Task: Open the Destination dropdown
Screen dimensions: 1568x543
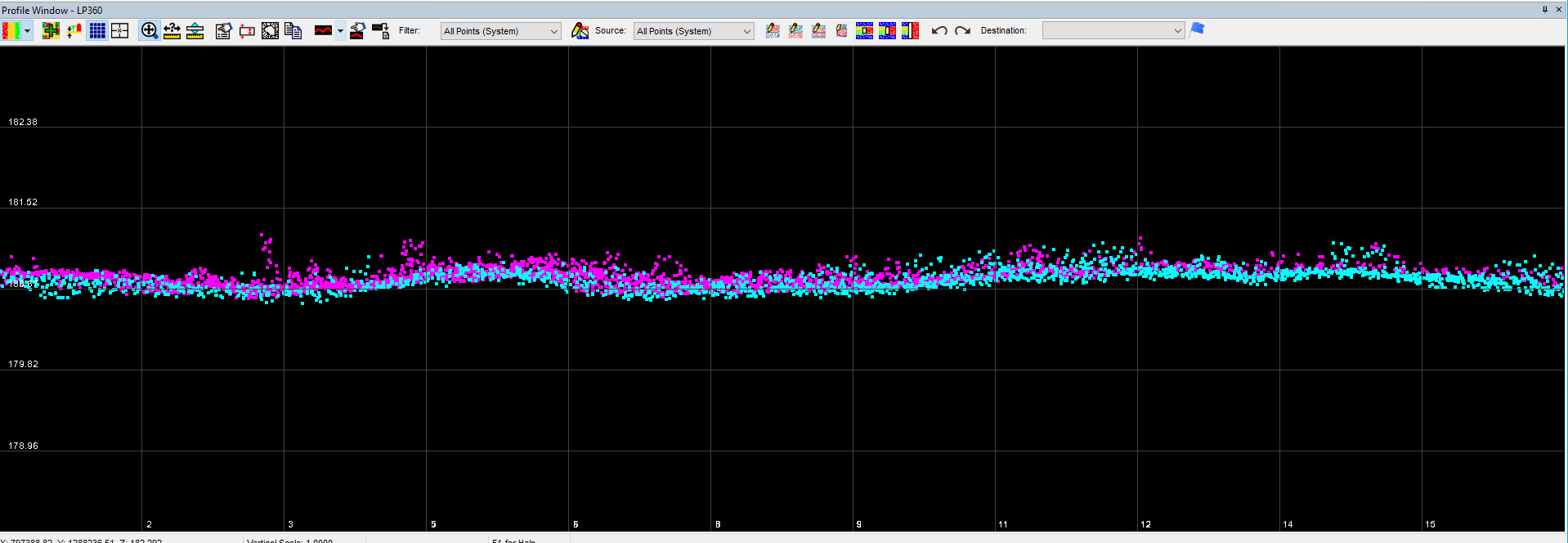Action: (1113, 31)
